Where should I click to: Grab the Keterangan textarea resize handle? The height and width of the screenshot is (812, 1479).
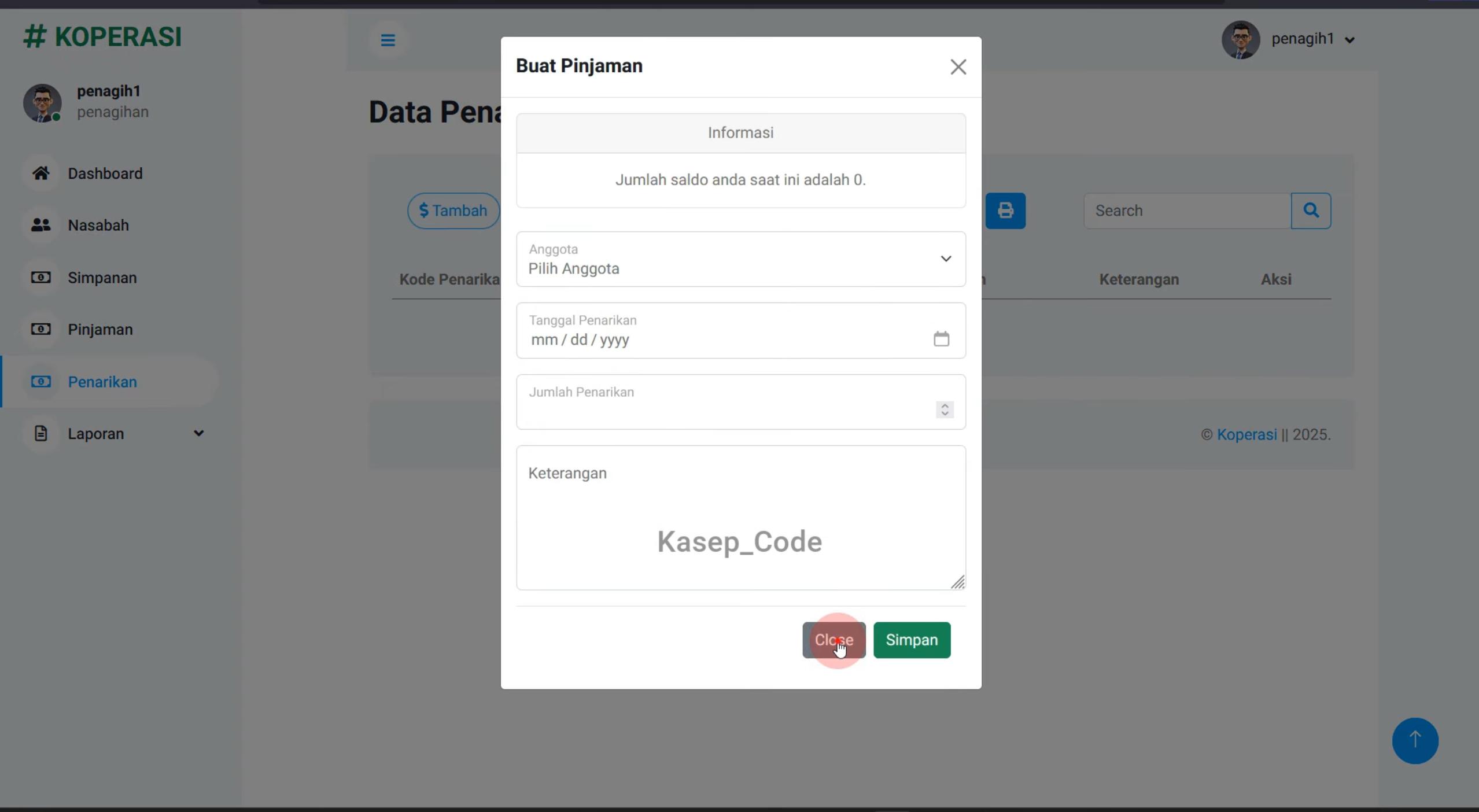coord(957,582)
